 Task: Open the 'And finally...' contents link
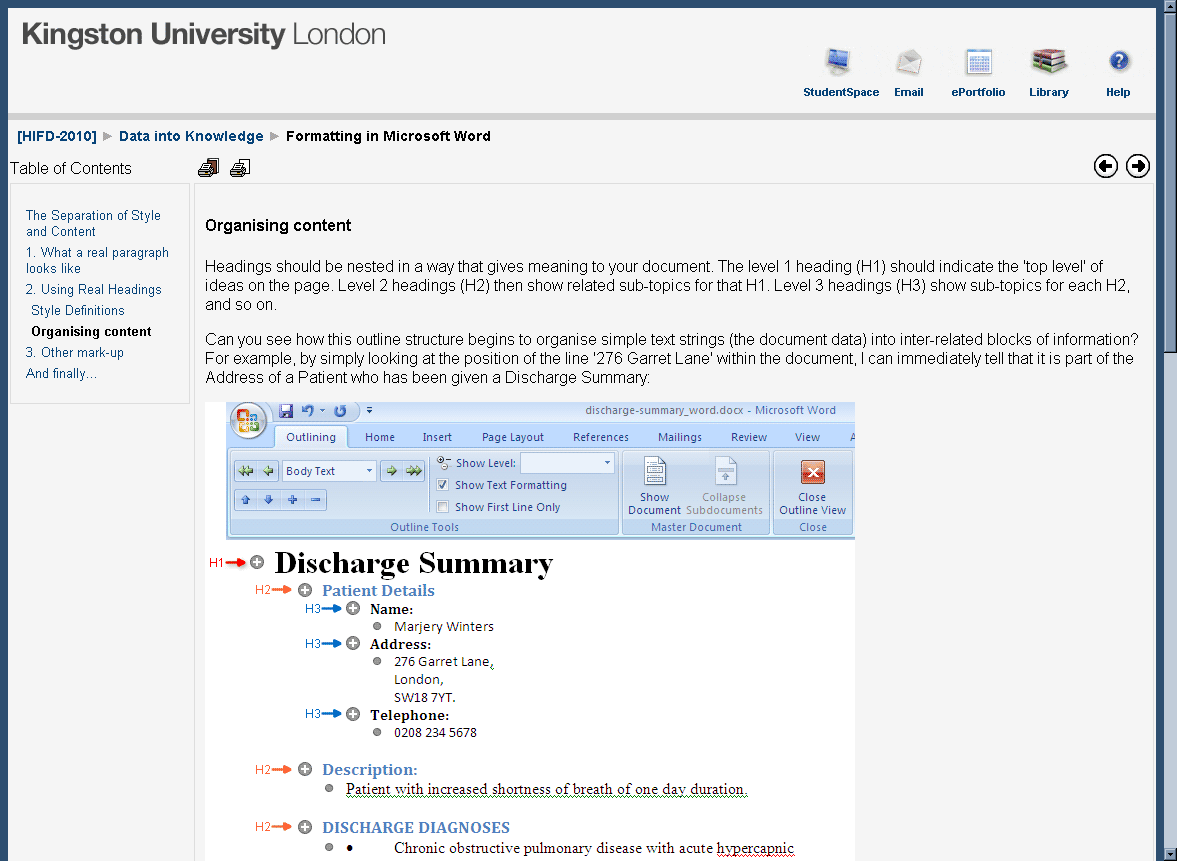point(61,373)
